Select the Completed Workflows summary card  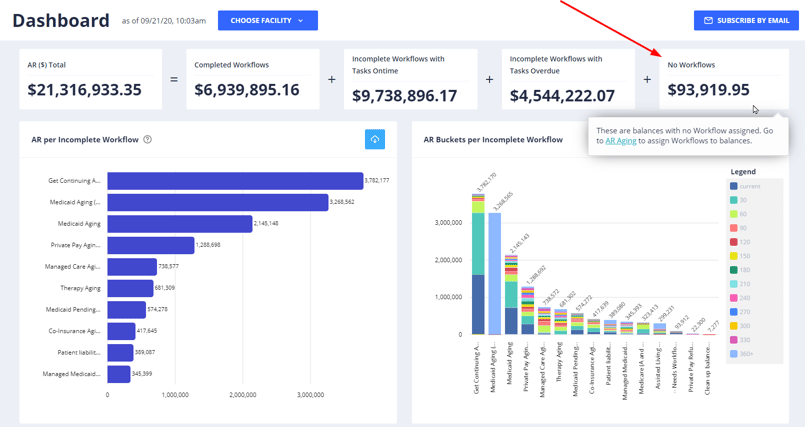252,79
